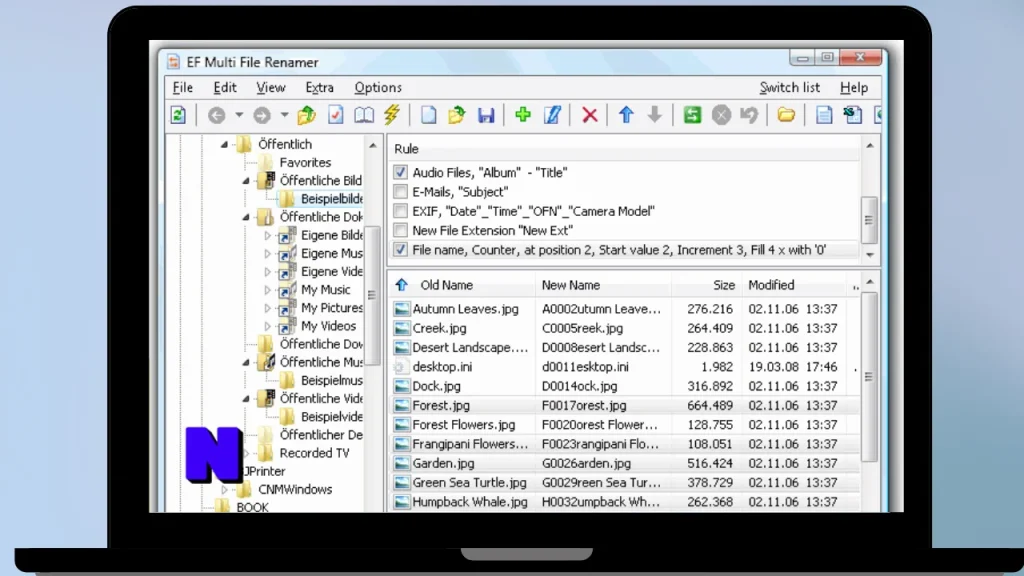Click the yellow lightning bolt icon
This screenshot has height=576, width=1024.
point(392,115)
